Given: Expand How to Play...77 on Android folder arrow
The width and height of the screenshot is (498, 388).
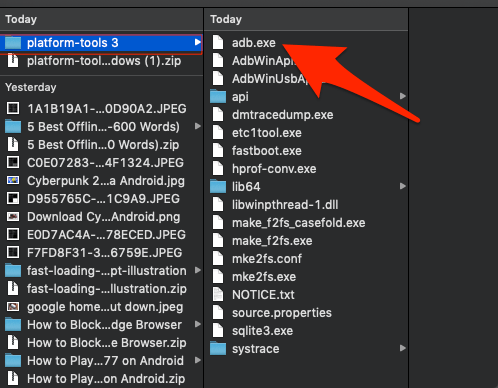Looking at the screenshot, I should click(198, 360).
